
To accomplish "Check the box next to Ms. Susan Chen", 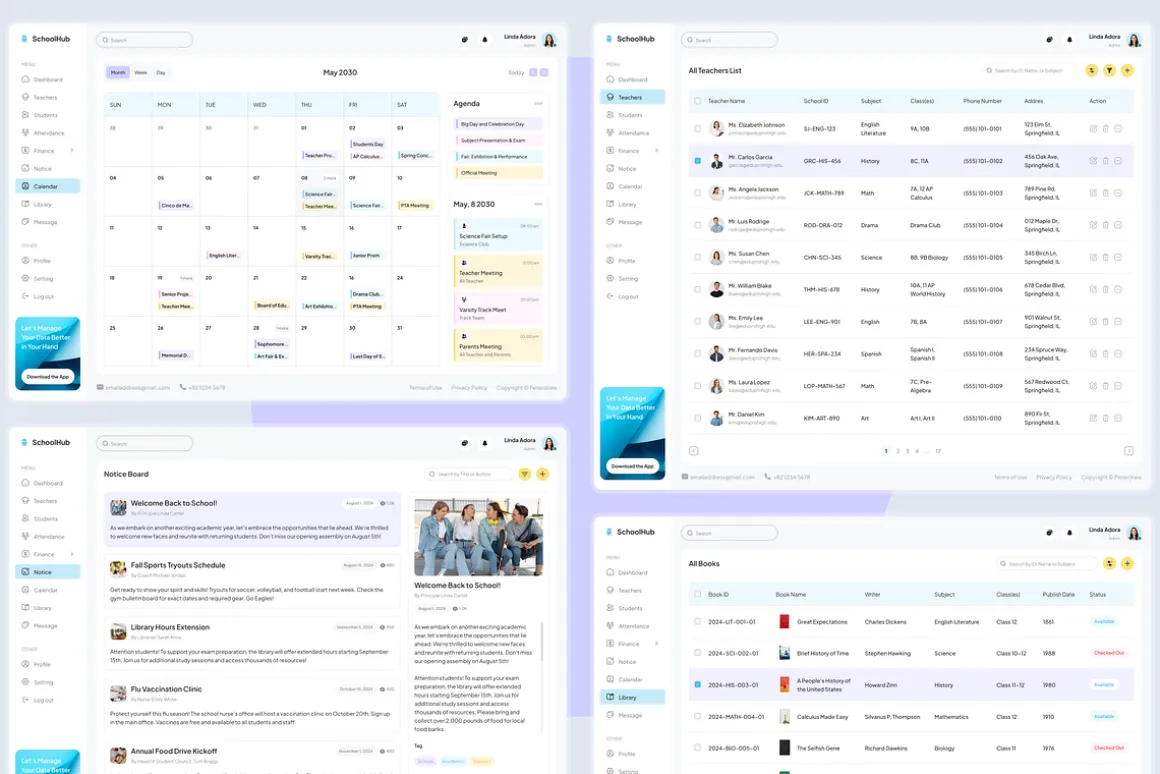I will tap(698, 258).
